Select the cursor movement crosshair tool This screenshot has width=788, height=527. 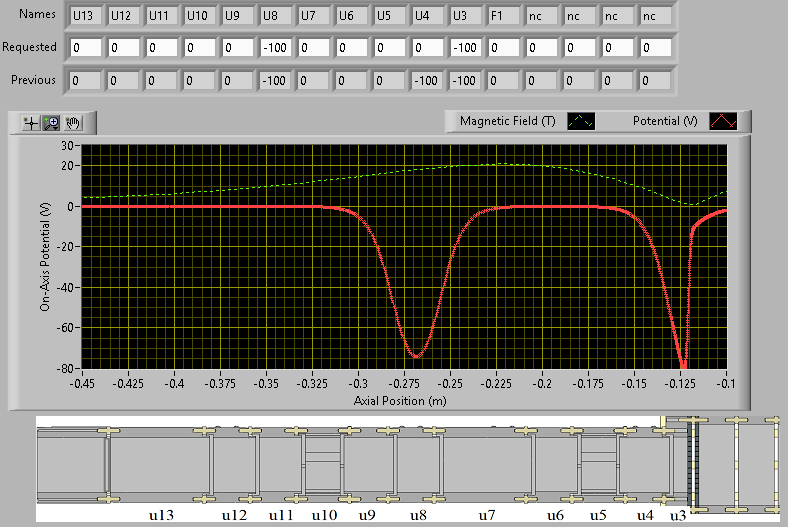[x=31, y=123]
